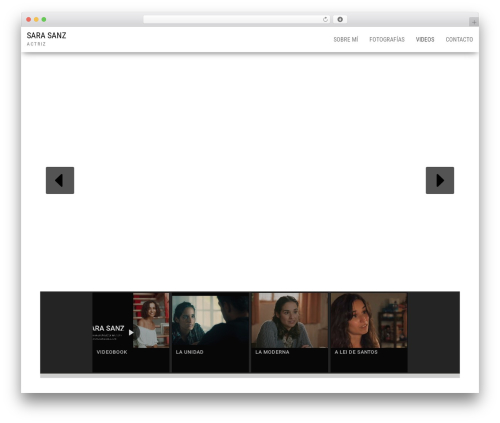Click the next slide arrow button
This screenshot has width=500, height=423.
[x=440, y=180]
